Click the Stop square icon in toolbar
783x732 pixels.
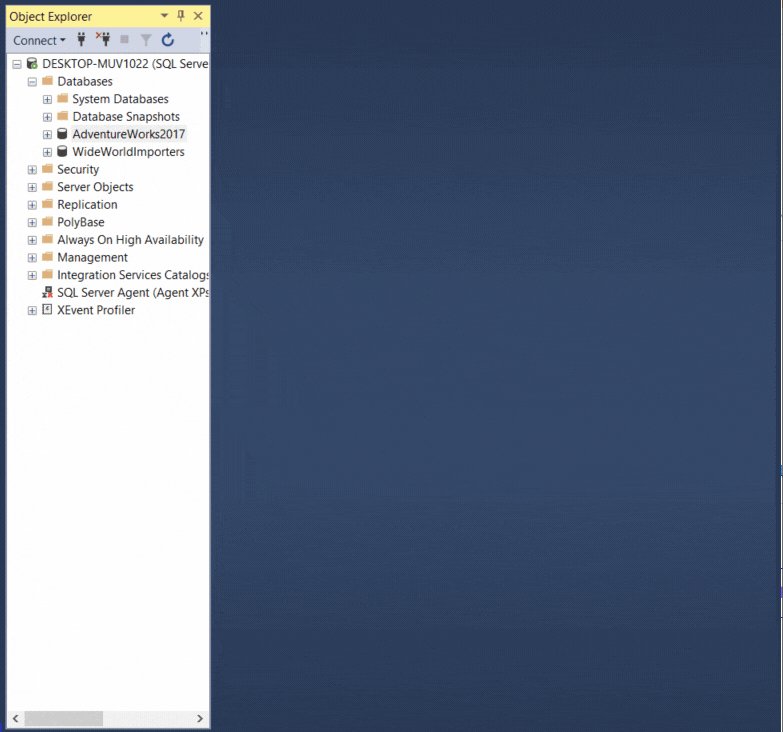124,39
